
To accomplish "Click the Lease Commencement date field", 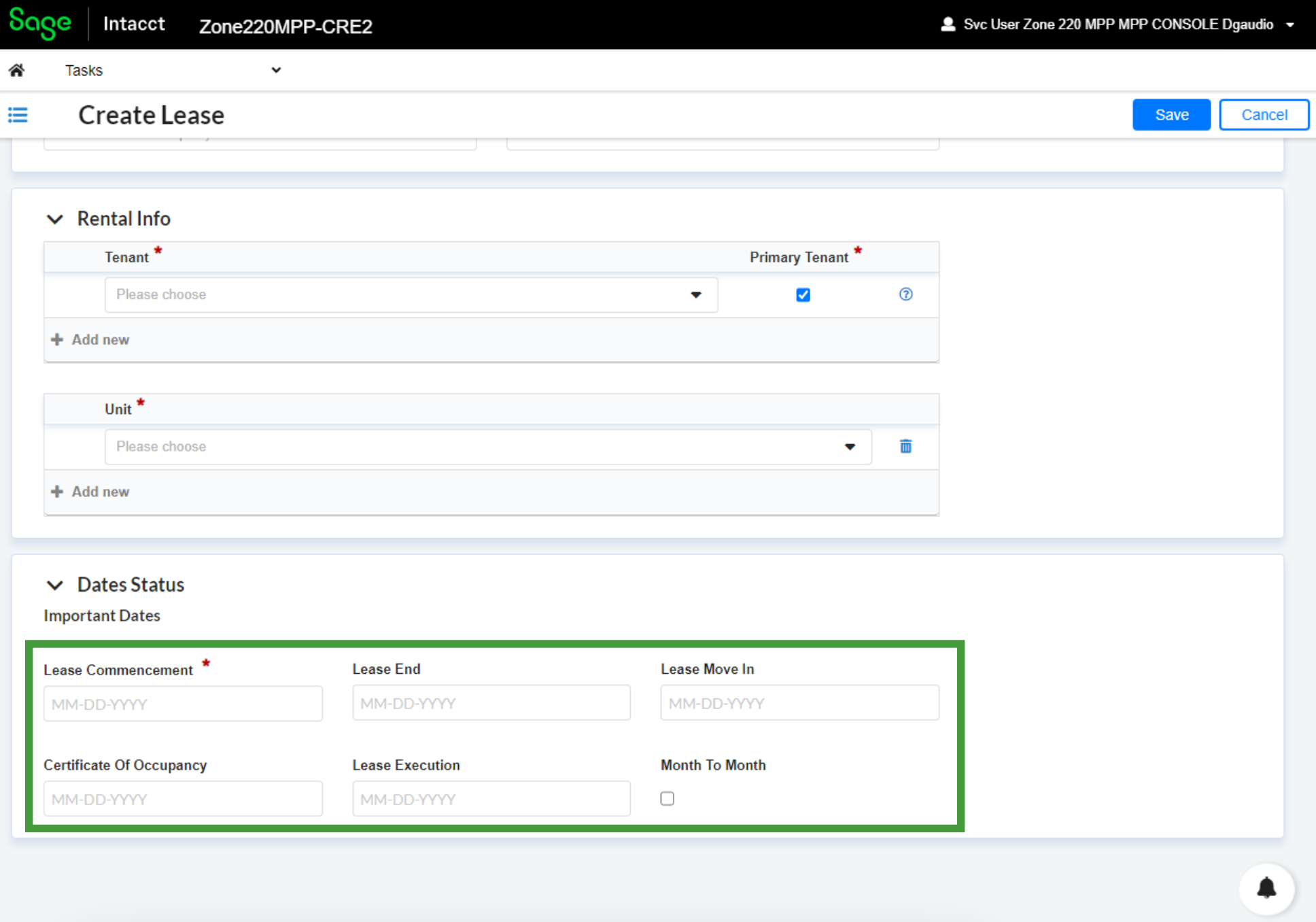I will (183, 704).
